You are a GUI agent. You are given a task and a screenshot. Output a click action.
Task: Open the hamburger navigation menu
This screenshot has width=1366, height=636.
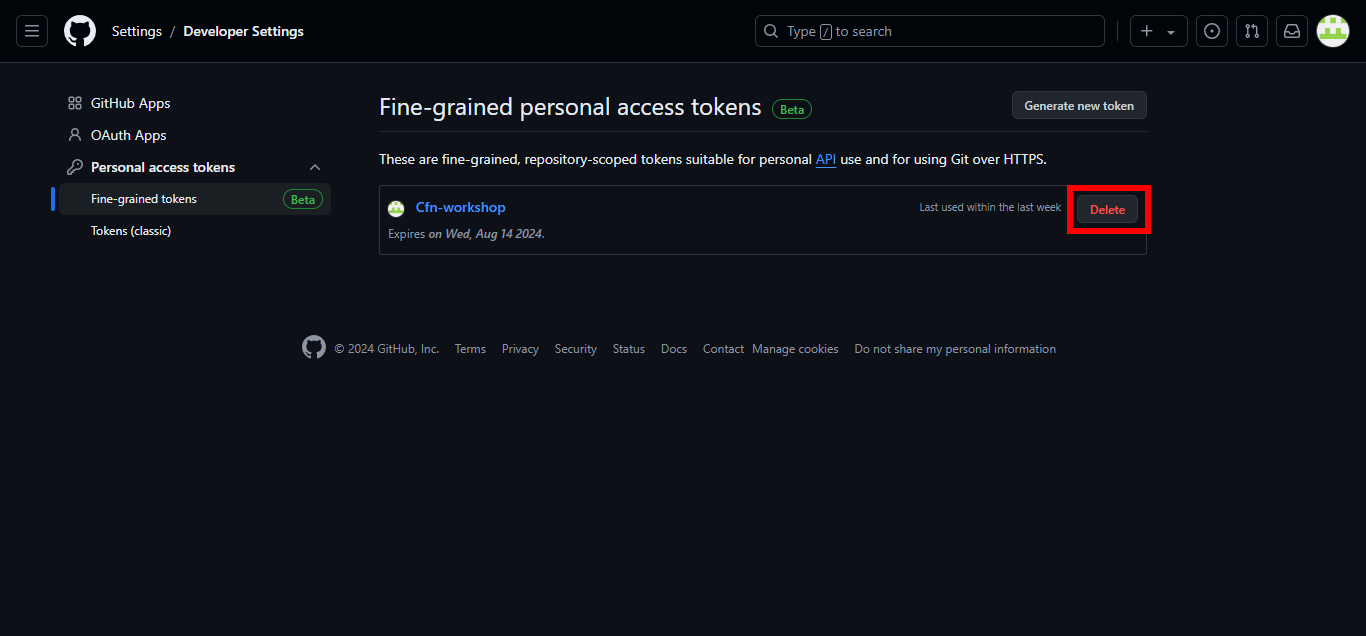(32, 31)
